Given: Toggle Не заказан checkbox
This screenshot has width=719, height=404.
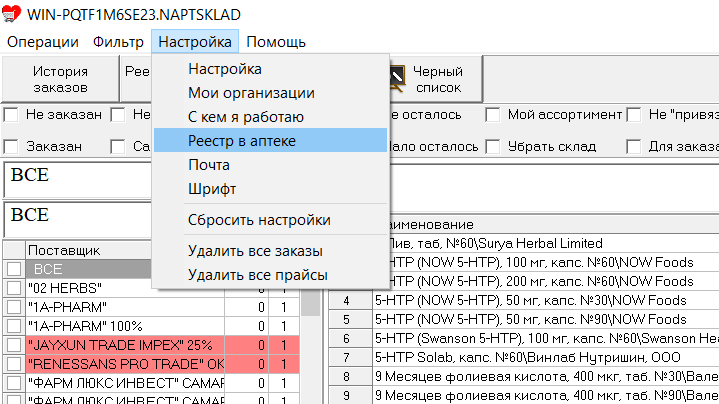Looking at the screenshot, I should (x=11, y=115).
